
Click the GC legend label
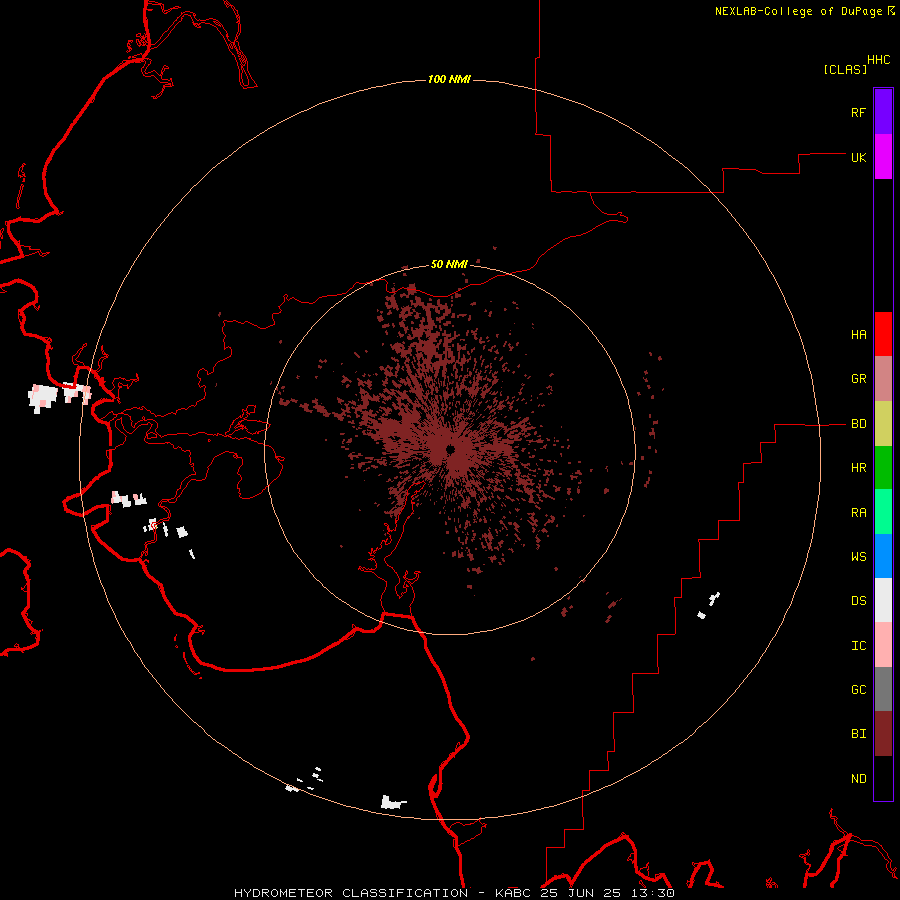pyautogui.click(x=858, y=690)
